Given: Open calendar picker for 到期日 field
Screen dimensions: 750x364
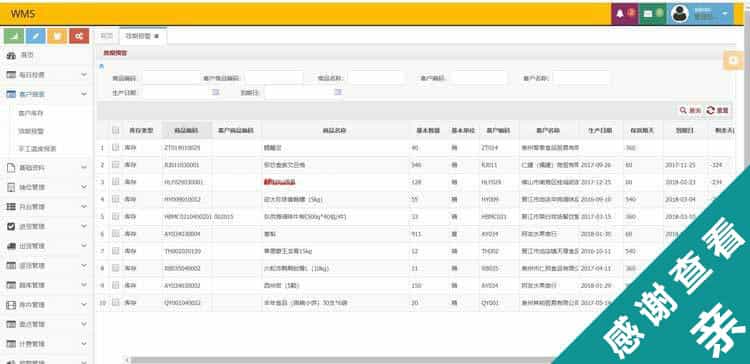Looking at the screenshot, I should pos(338,92).
